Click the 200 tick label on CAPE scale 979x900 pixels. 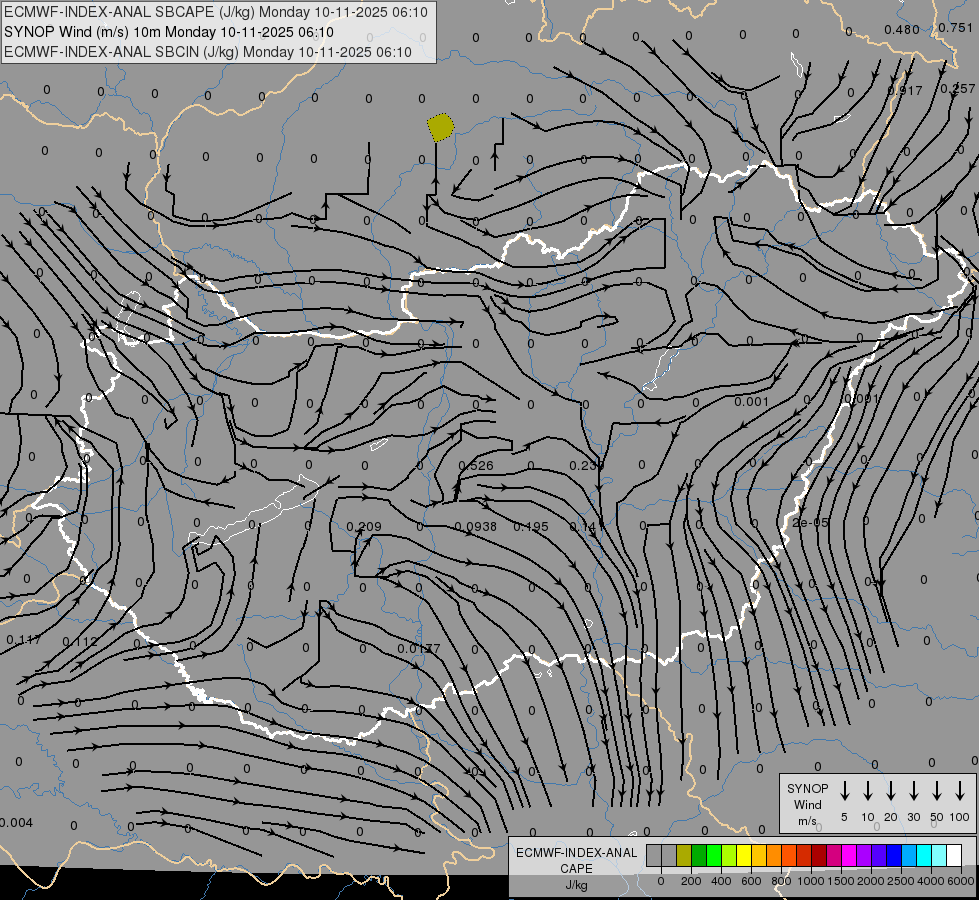691,881
